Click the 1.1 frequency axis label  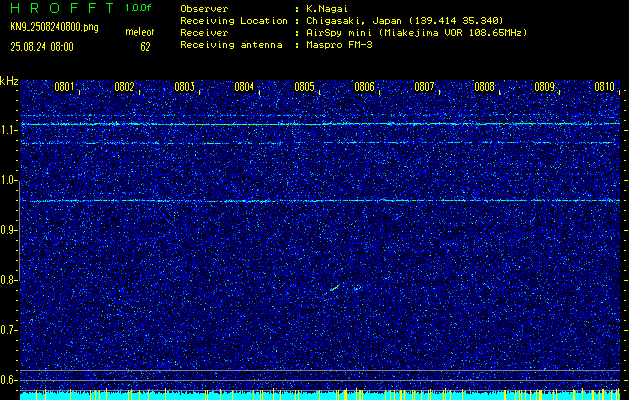[x=7, y=130]
